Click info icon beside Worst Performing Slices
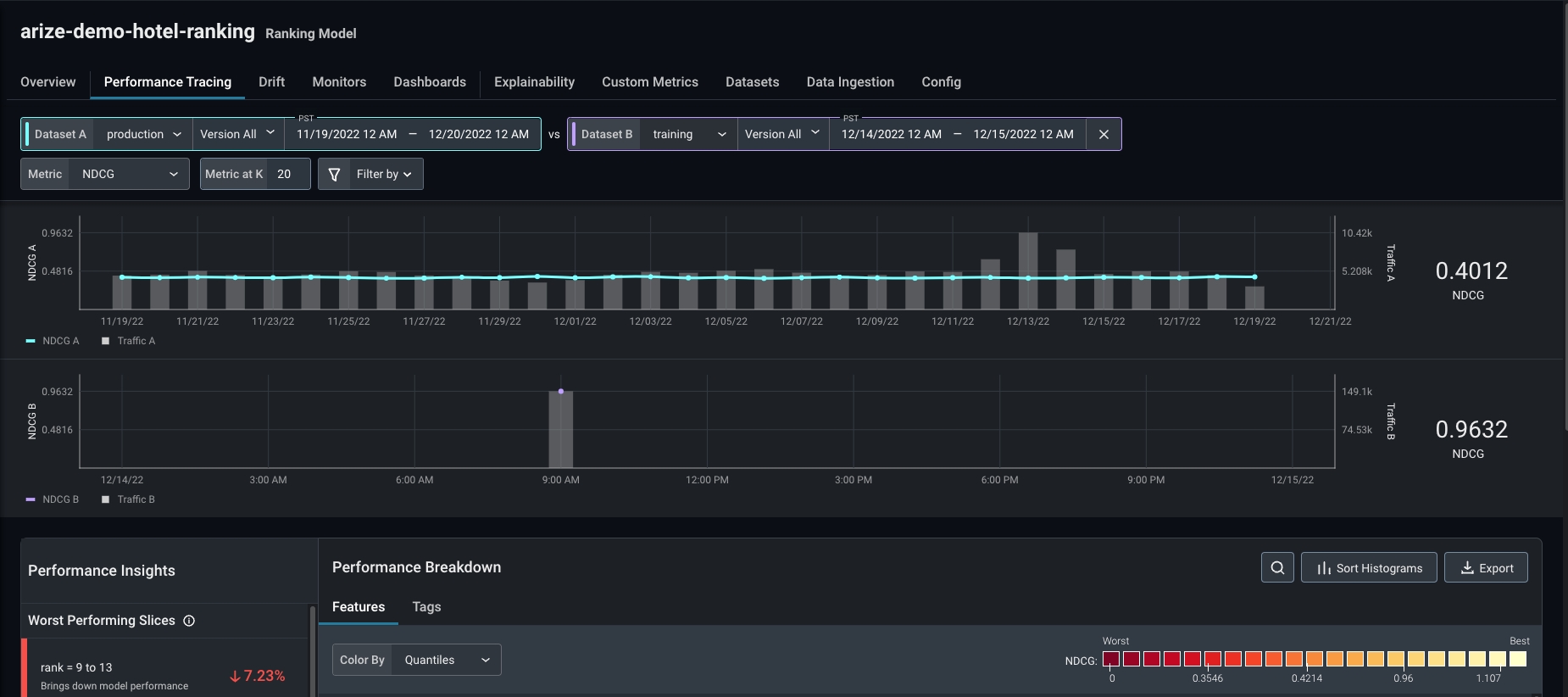 189,621
